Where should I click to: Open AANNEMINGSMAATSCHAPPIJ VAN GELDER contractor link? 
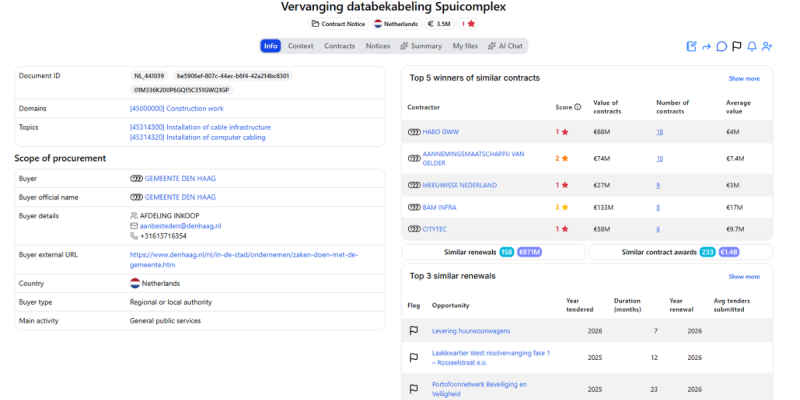coord(473,158)
